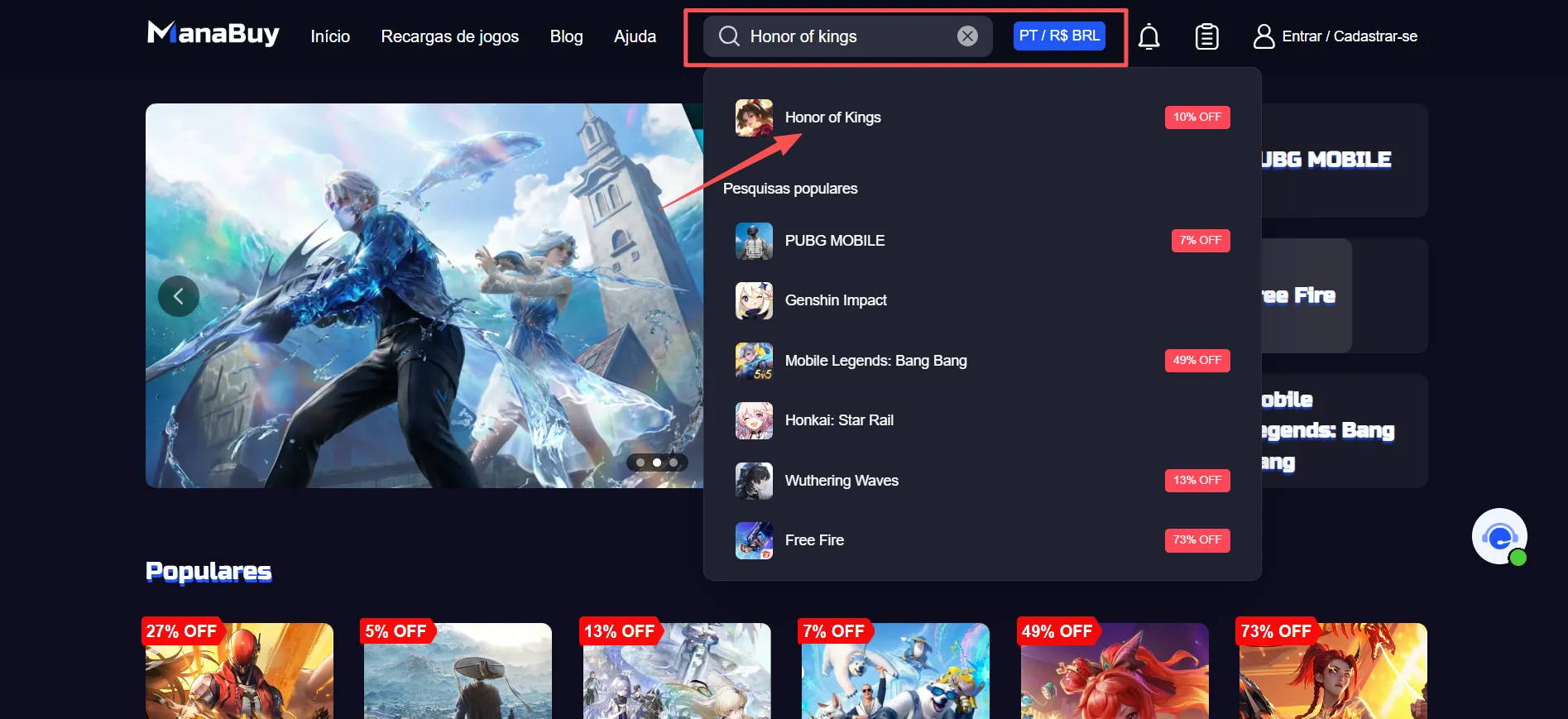The width and height of the screenshot is (1568, 719).
Task: Click the ManaBuy logo
Action: 213,34
